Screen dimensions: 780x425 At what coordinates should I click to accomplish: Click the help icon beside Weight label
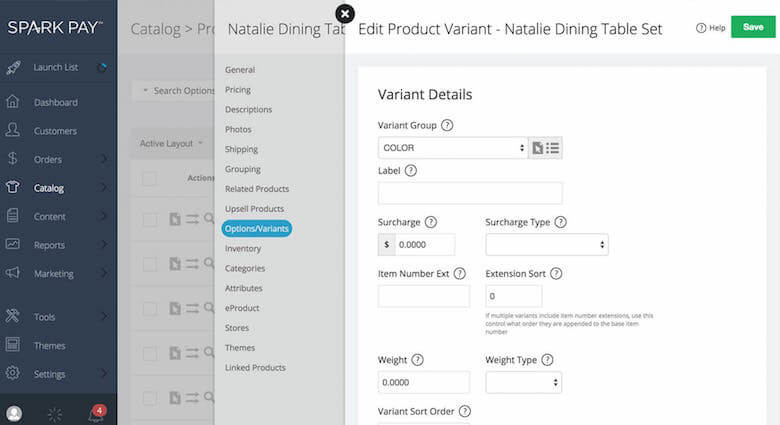417,360
